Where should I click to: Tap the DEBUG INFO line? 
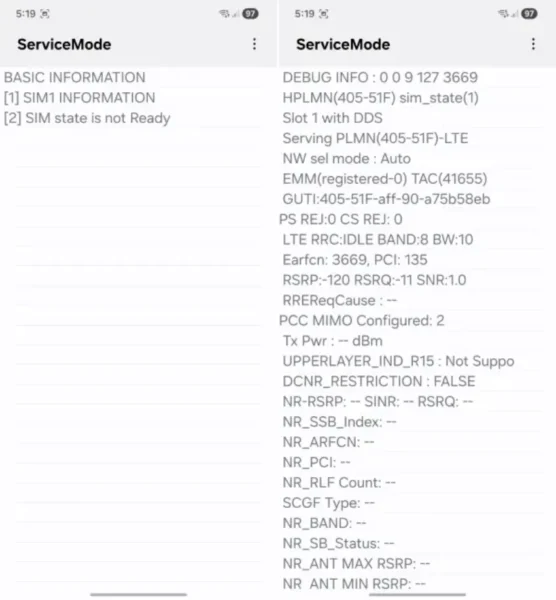(x=380, y=78)
